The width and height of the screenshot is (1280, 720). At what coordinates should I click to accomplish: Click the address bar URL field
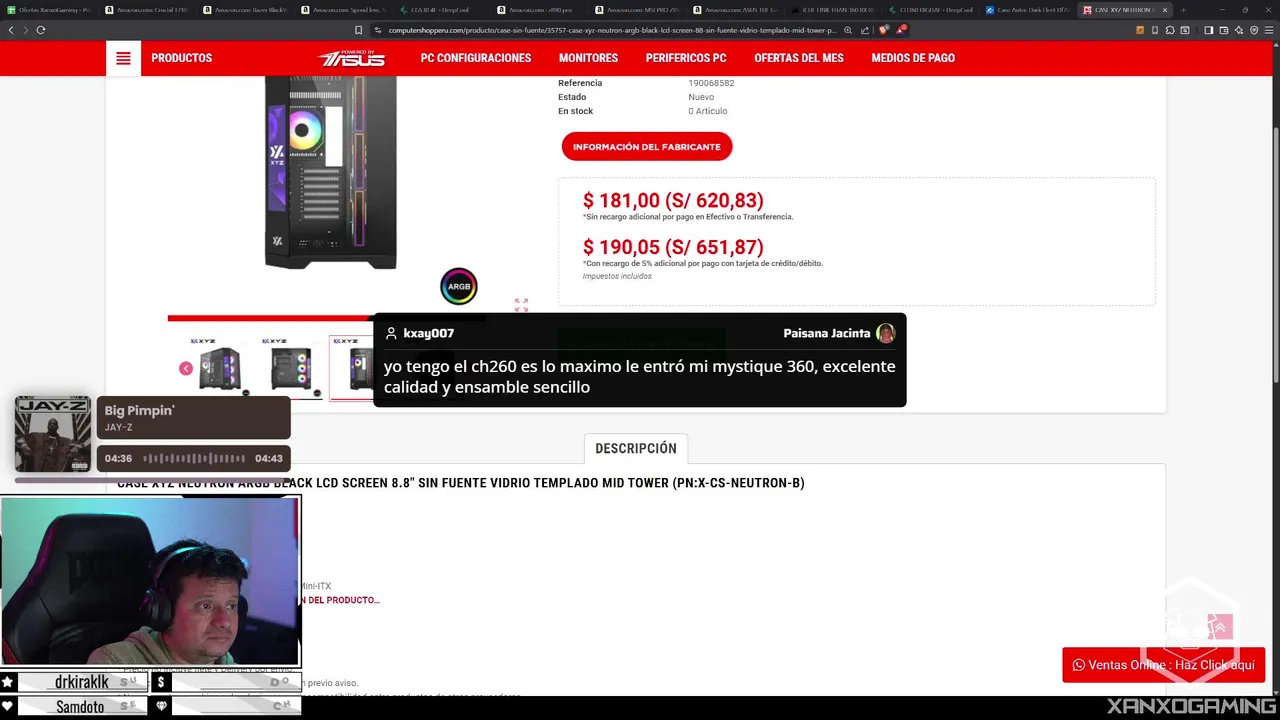point(610,30)
